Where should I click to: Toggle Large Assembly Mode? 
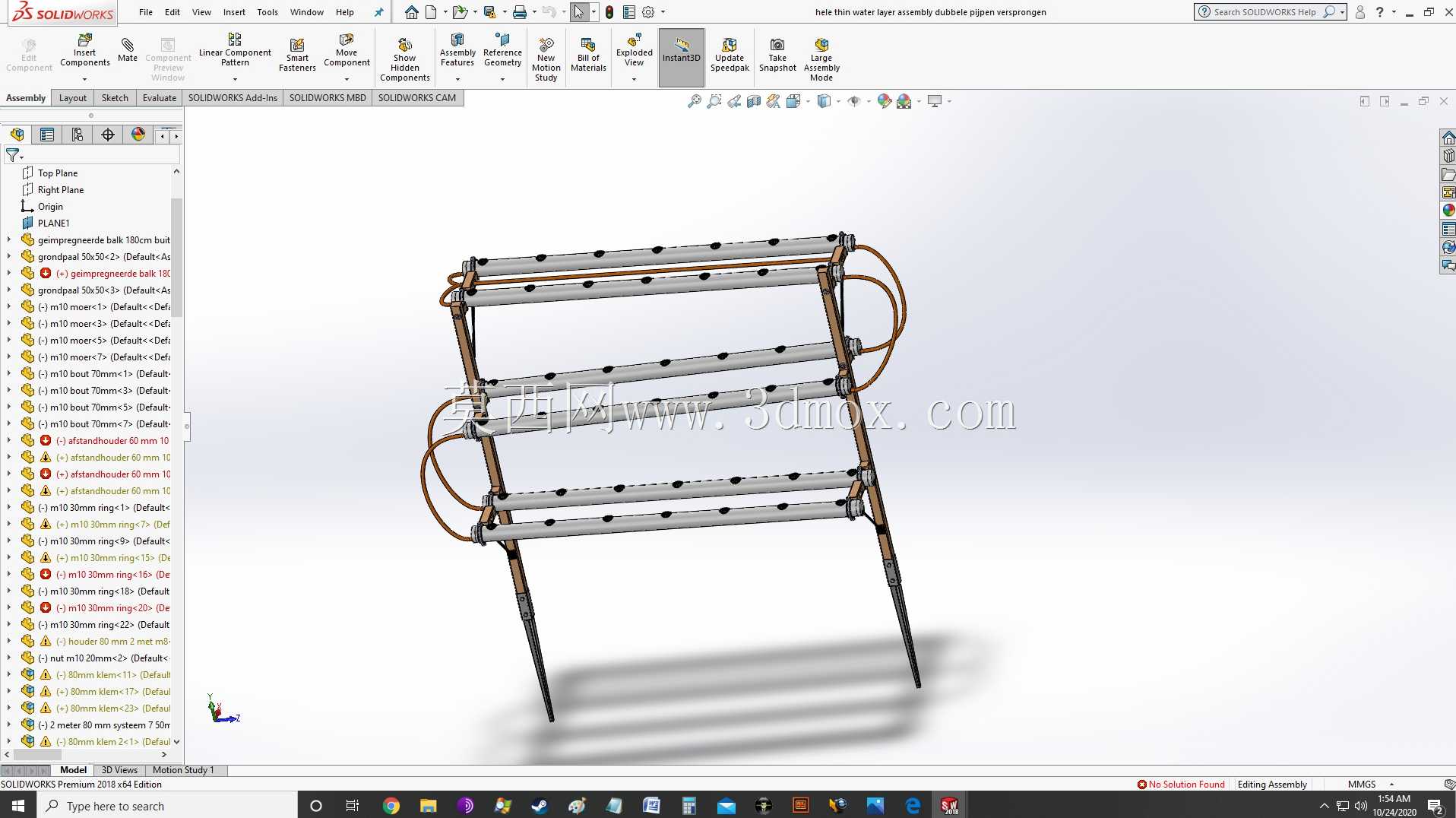821,59
